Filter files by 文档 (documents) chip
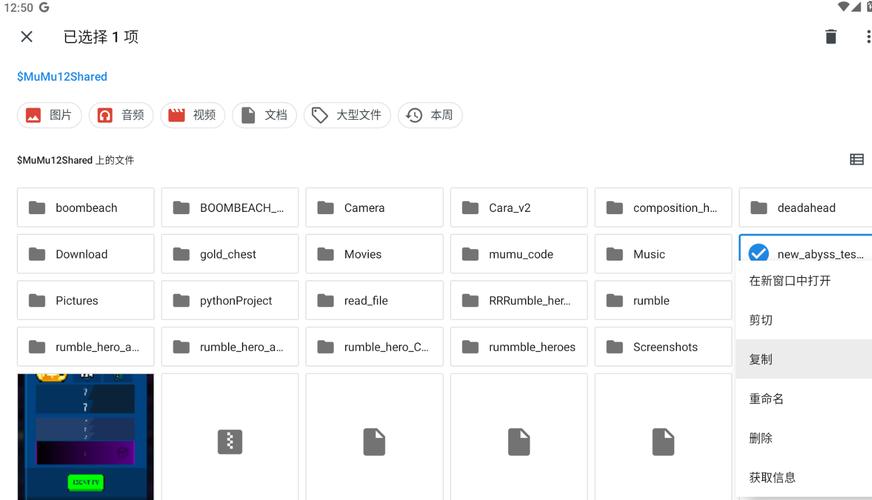Viewport: 872px width, 500px height. (264, 115)
